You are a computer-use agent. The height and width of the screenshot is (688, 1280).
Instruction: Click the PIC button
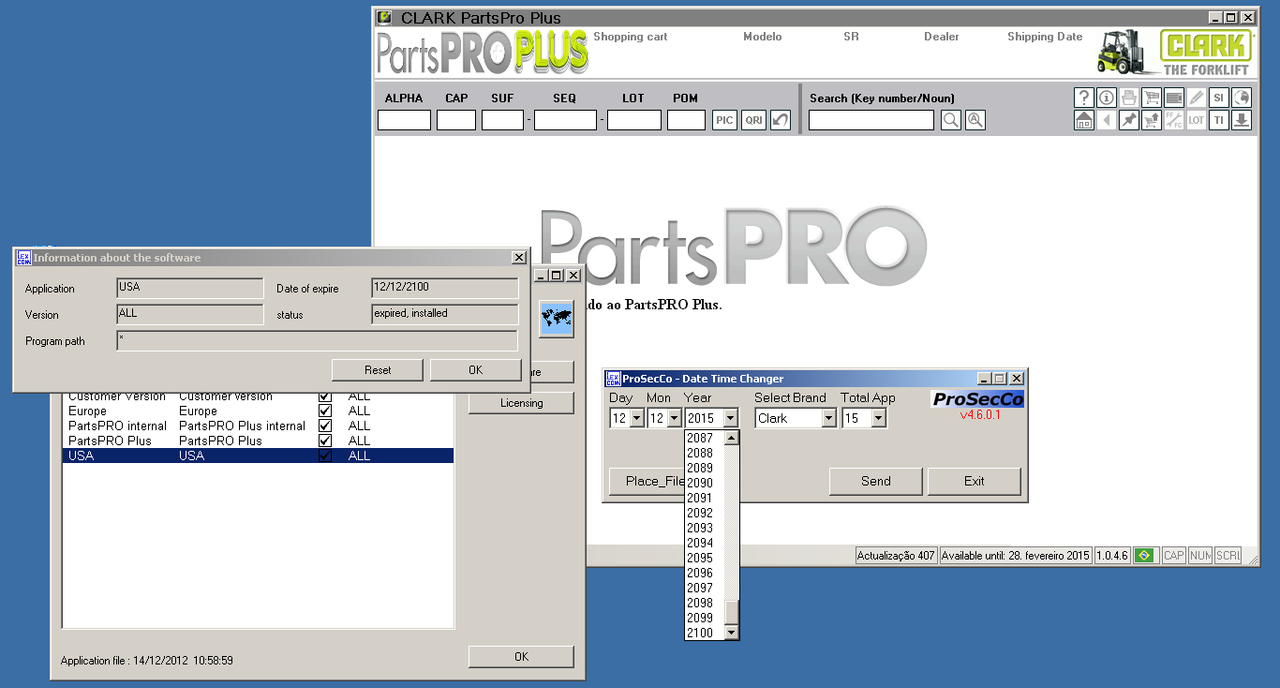(x=724, y=121)
